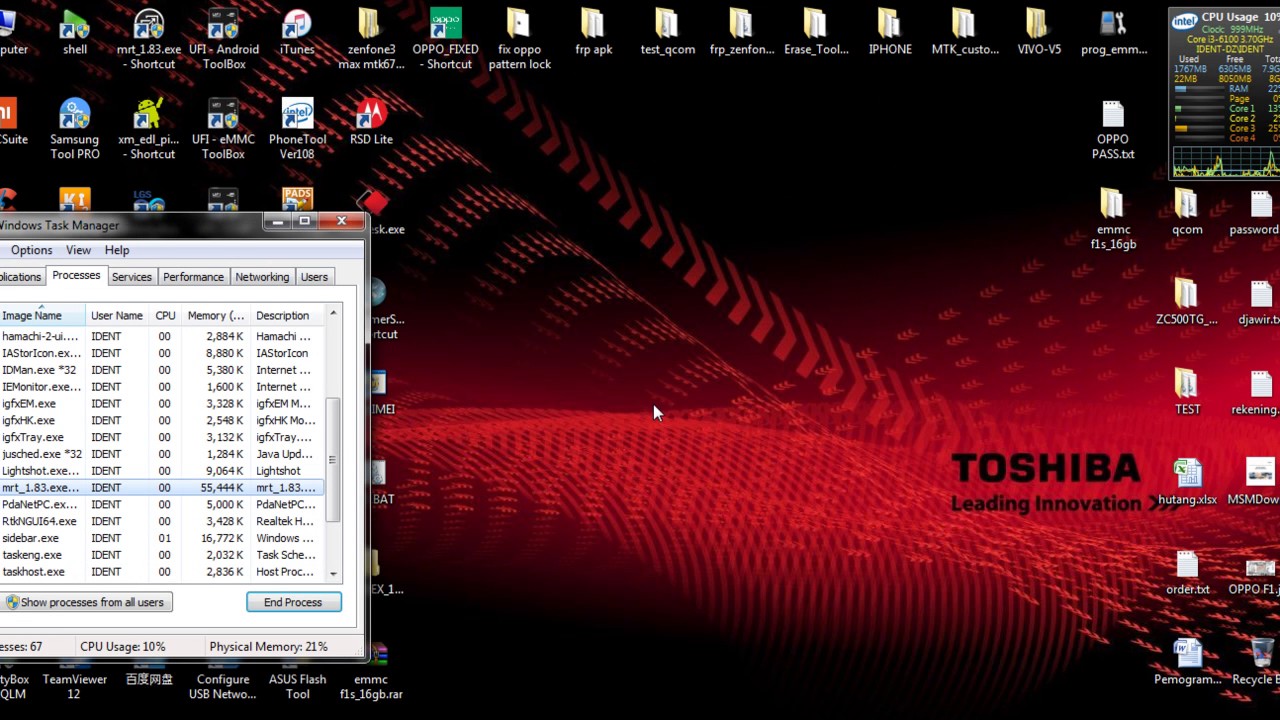Click the Toshiba logo text
This screenshot has width=1280, height=720.
1045,469
